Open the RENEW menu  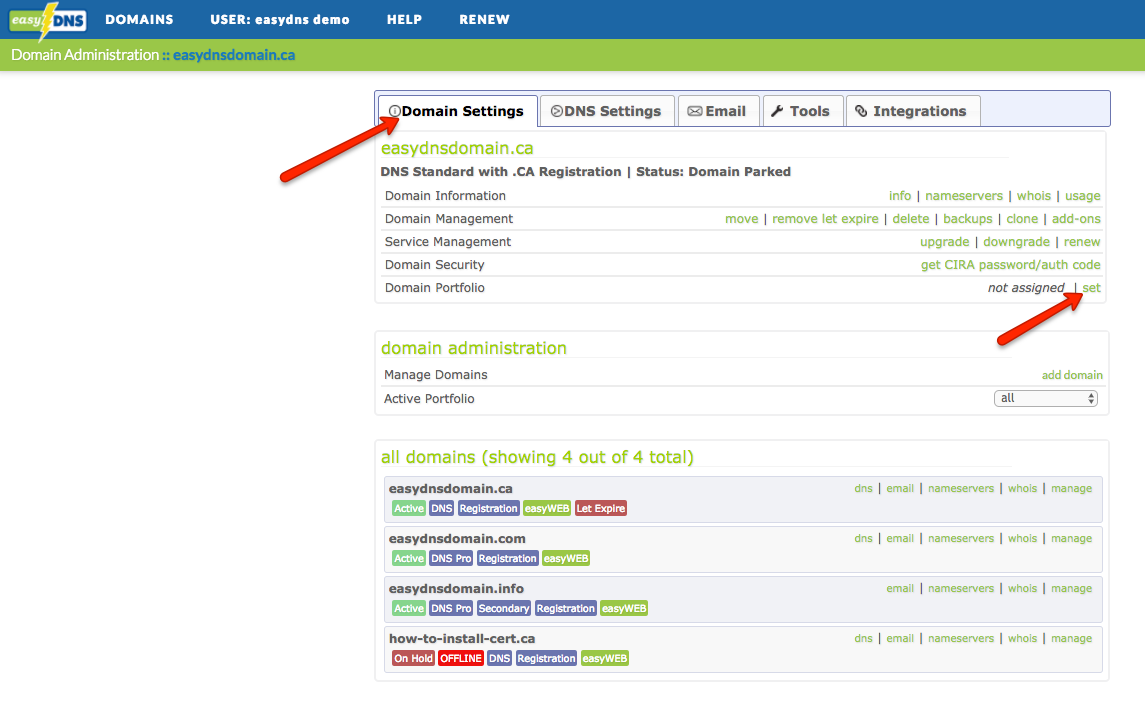tap(484, 20)
